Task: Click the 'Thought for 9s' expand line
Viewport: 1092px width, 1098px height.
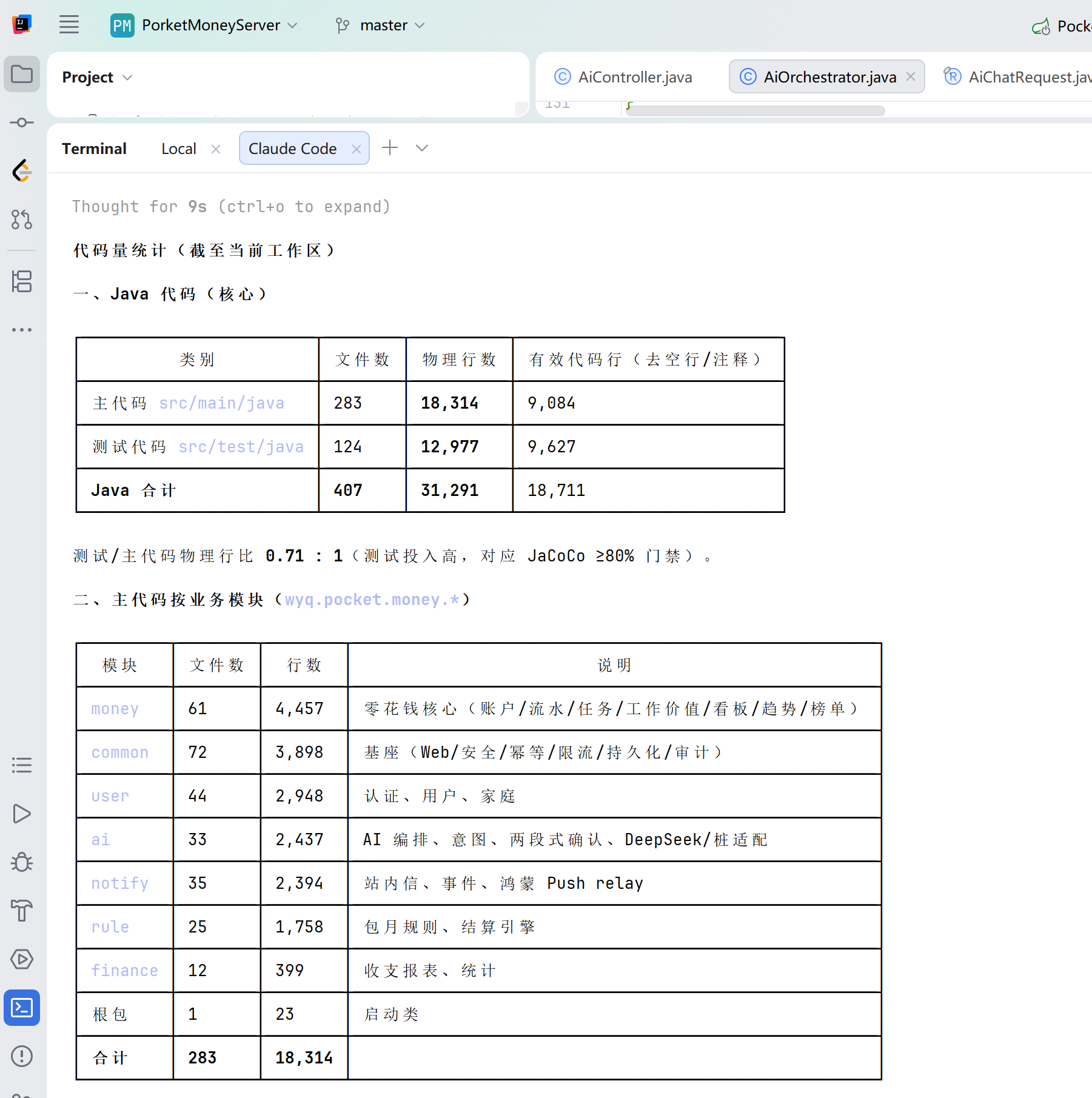Action: (231, 207)
